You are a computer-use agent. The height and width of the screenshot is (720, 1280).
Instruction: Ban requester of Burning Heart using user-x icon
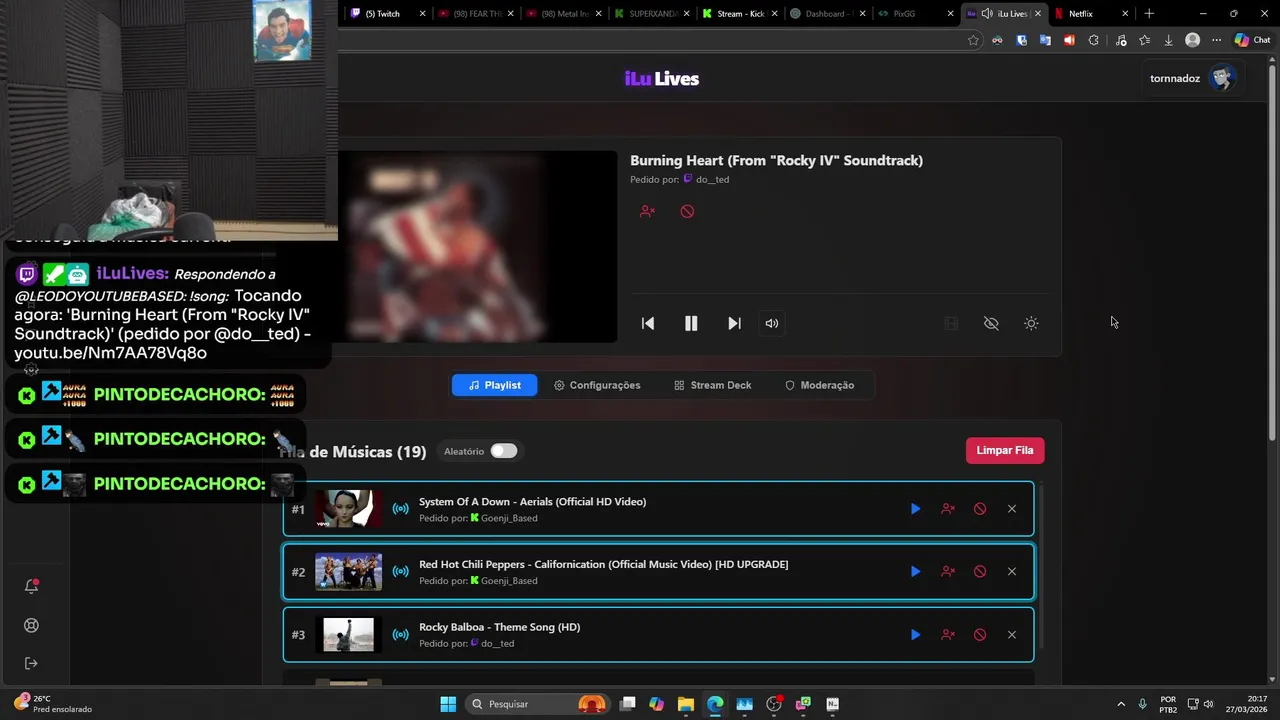pyautogui.click(x=647, y=211)
